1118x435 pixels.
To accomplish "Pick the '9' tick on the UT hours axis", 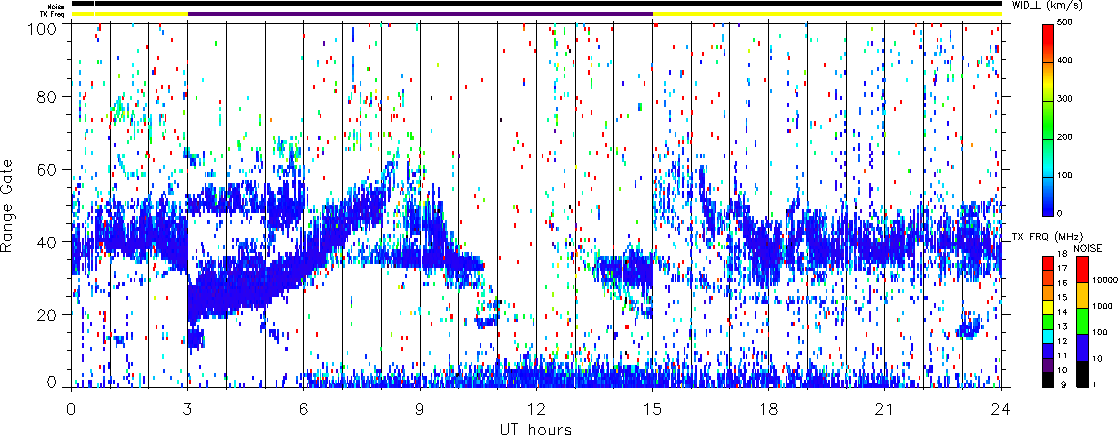I will [420, 410].
